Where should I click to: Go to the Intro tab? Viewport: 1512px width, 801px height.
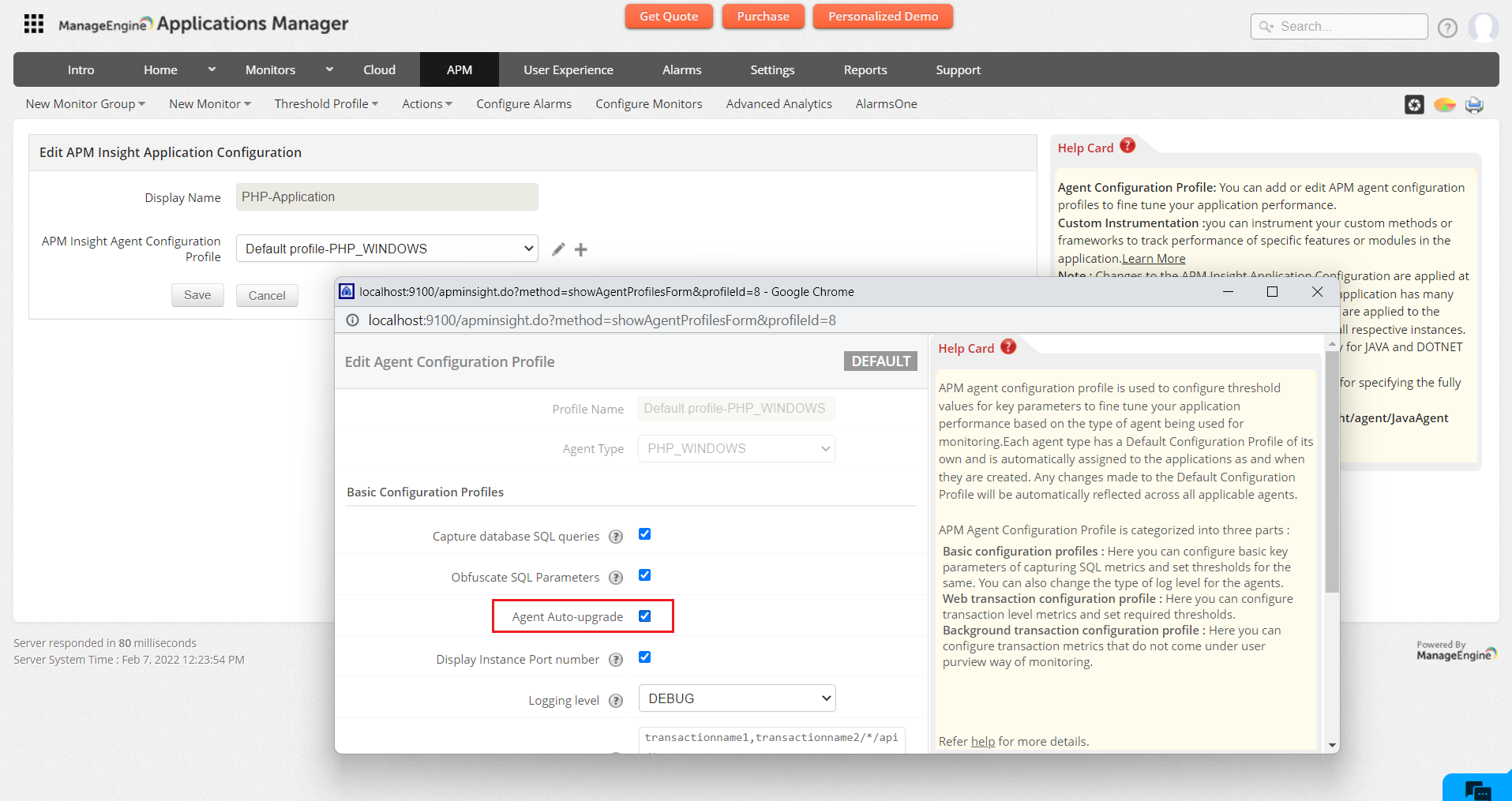click(x=81, y=69)
